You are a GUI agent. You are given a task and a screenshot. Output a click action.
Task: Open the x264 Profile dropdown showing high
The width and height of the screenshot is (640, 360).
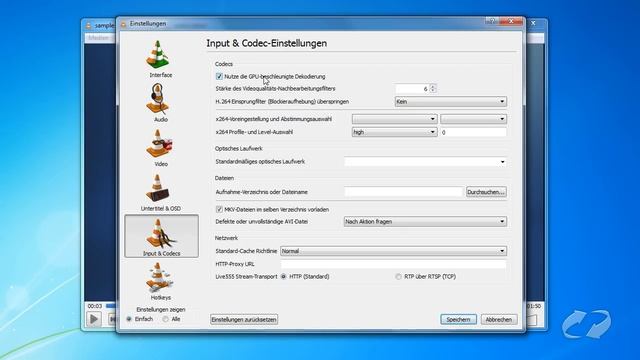click(x=395, y=132)
